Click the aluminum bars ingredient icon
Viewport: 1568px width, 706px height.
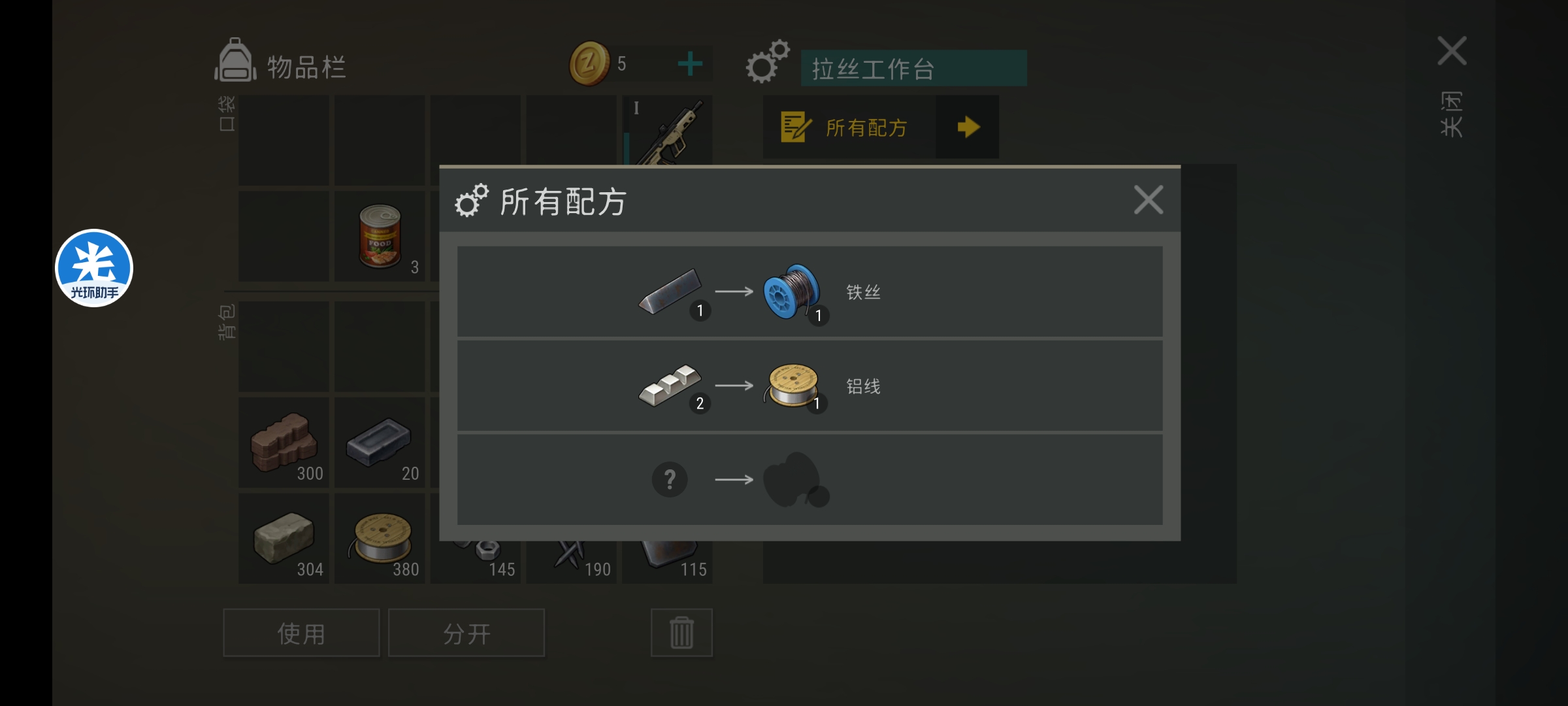click(x=670, y=386)
